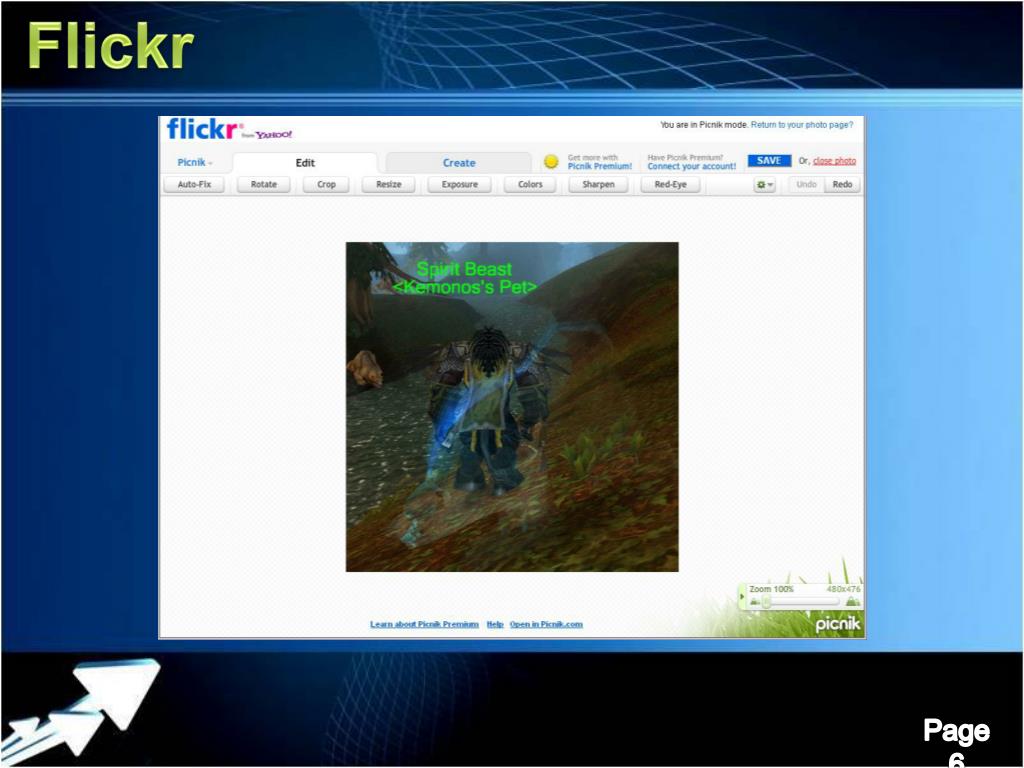
Task: Open the Resize tool
Action: [389, 185]
